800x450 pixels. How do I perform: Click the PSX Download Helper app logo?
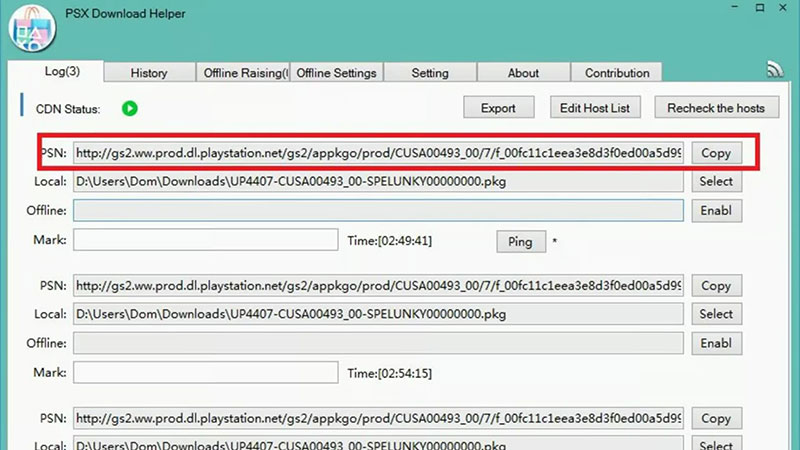[31, 29]
